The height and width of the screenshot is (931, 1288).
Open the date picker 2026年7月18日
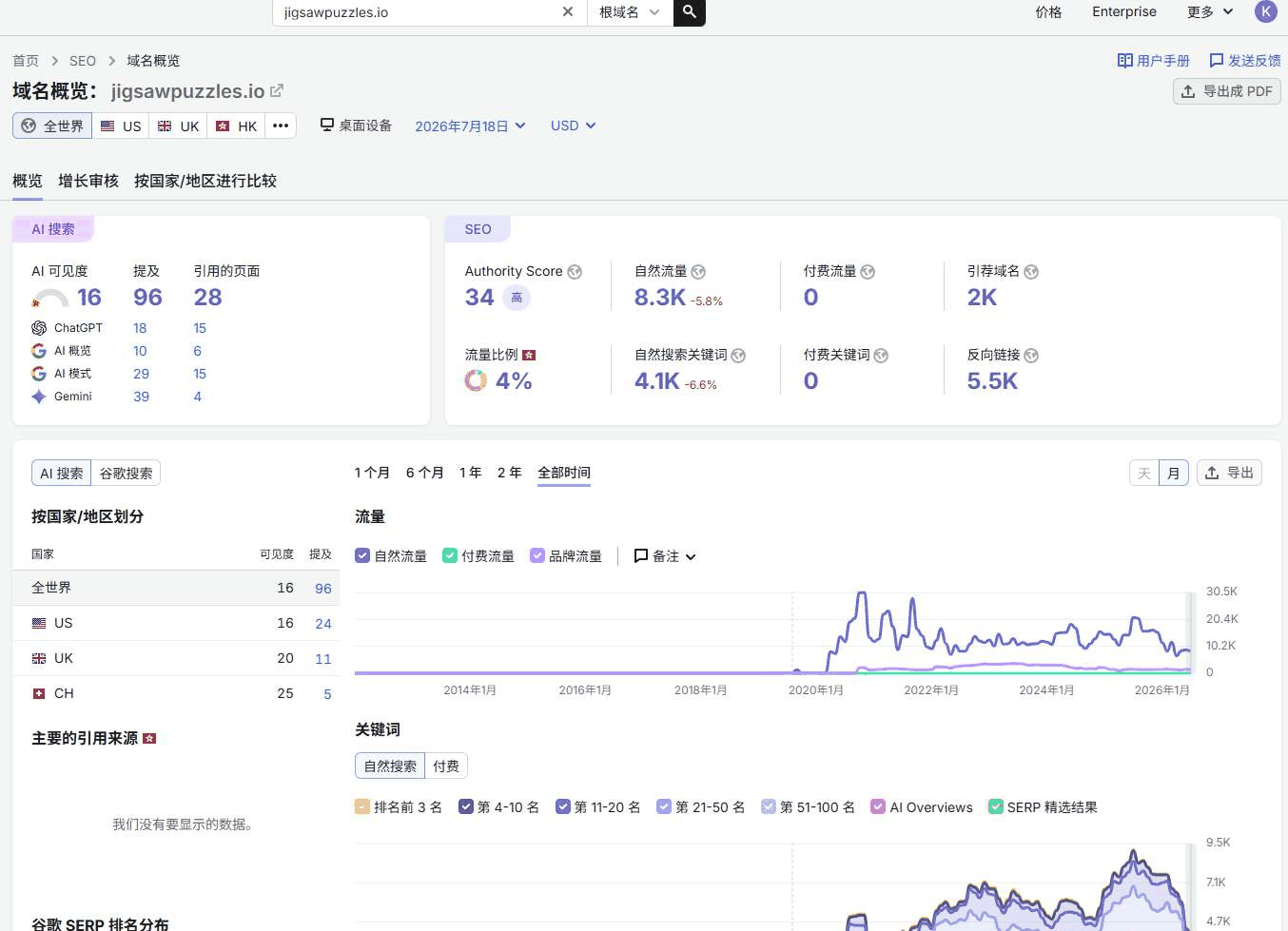(x=470, y=126)
